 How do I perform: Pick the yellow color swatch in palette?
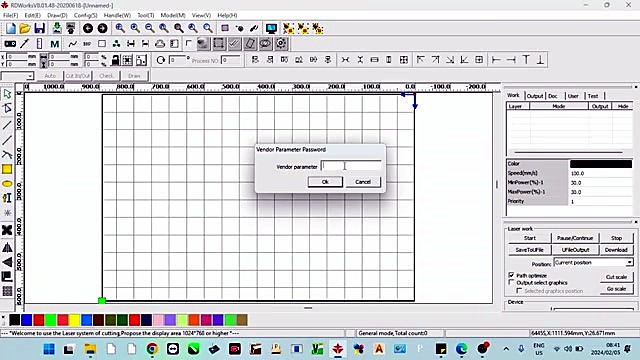point(74,320)
